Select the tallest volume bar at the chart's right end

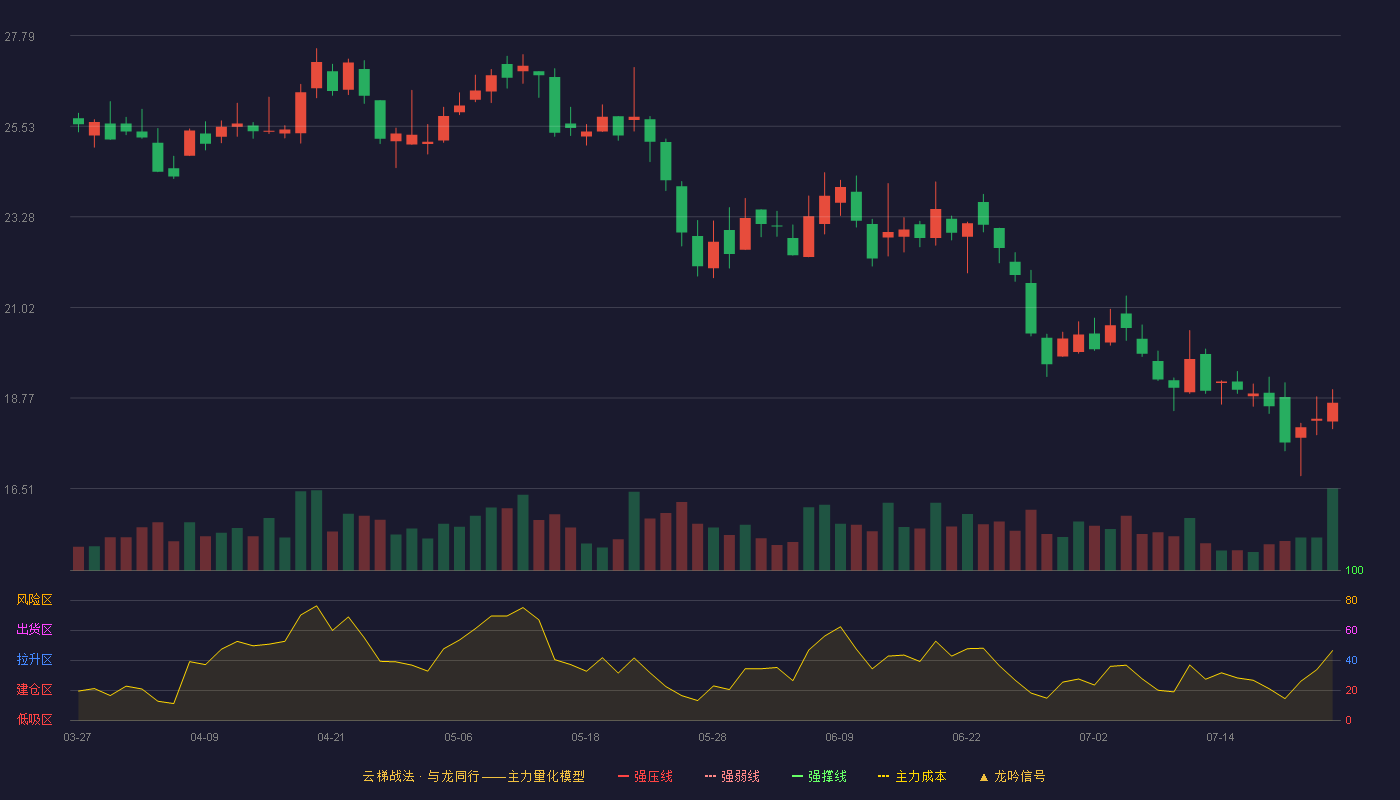[1332, 529]
